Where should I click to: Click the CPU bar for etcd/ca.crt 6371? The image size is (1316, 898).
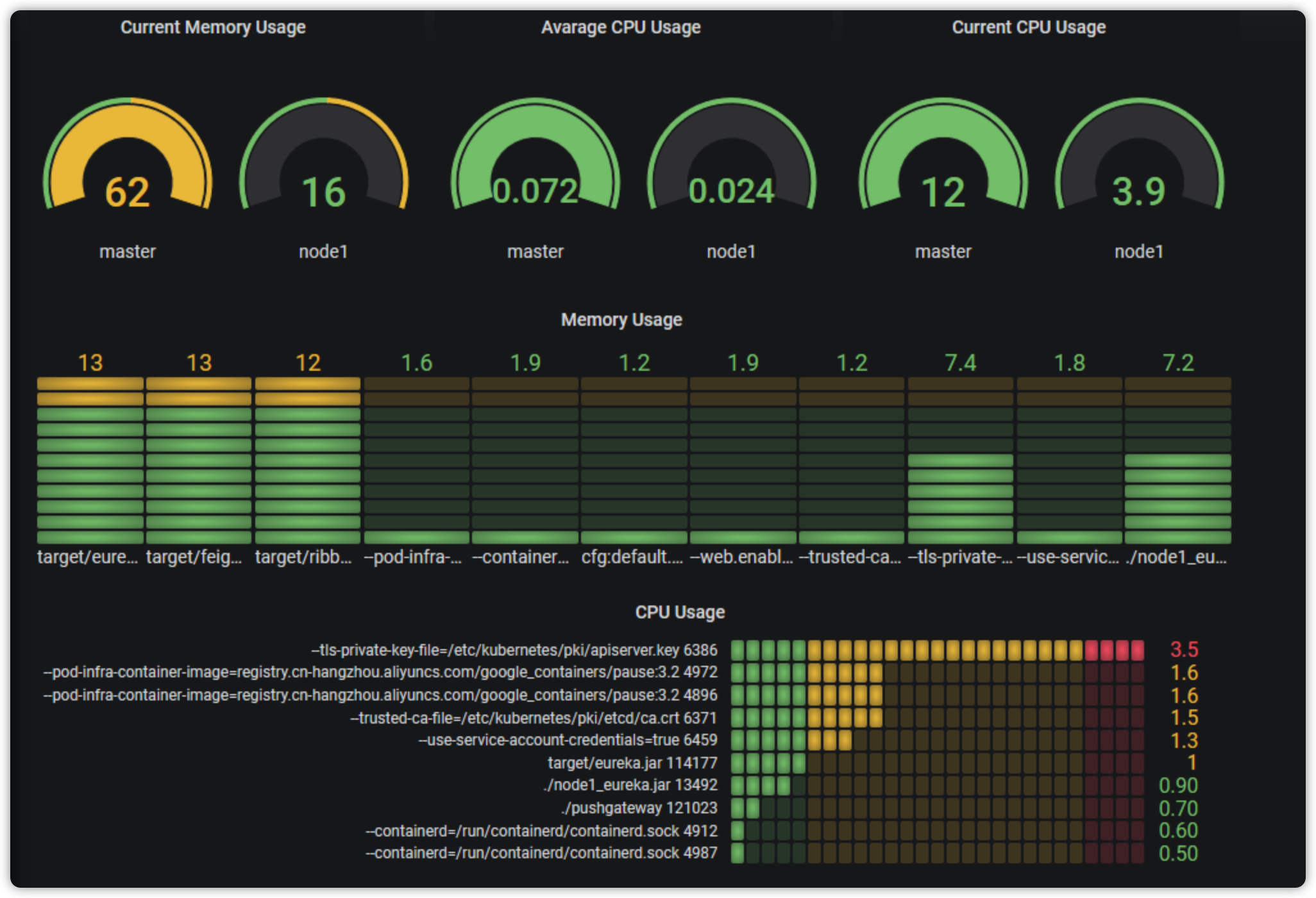coord(938,718)
